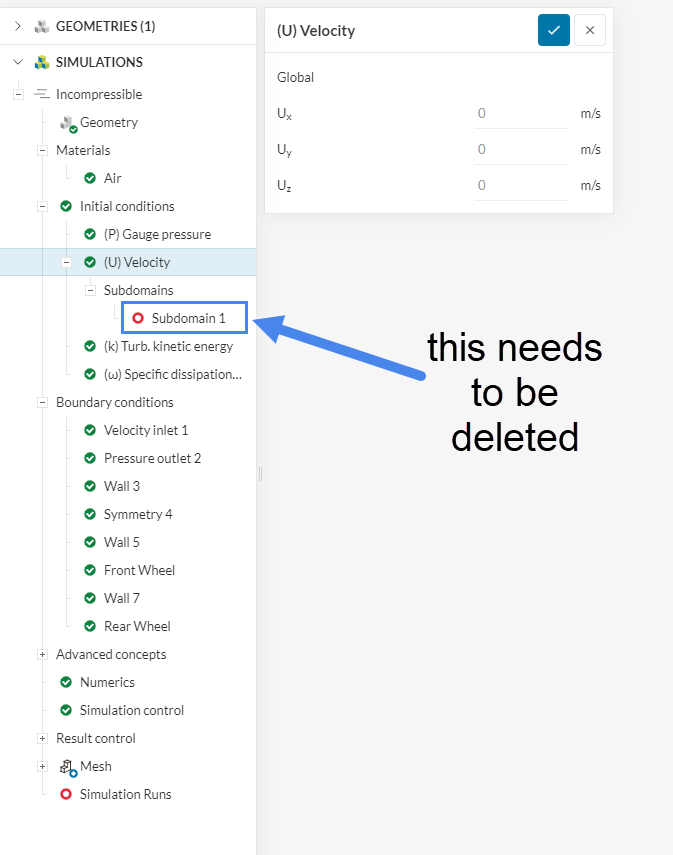Click the Geometries section icon
673x855 pixels.
click(42, 26)
